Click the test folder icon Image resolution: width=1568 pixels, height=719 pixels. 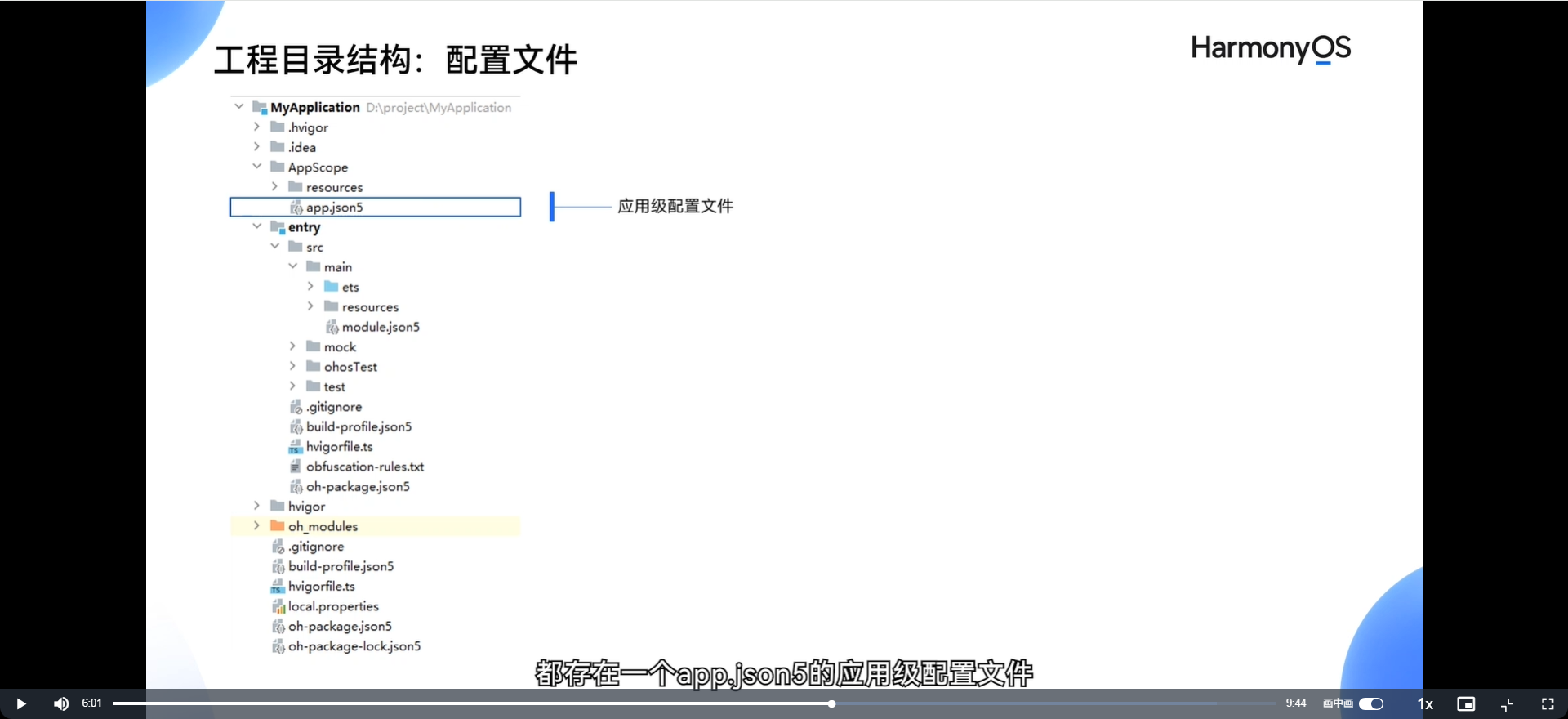pos(314,386)
